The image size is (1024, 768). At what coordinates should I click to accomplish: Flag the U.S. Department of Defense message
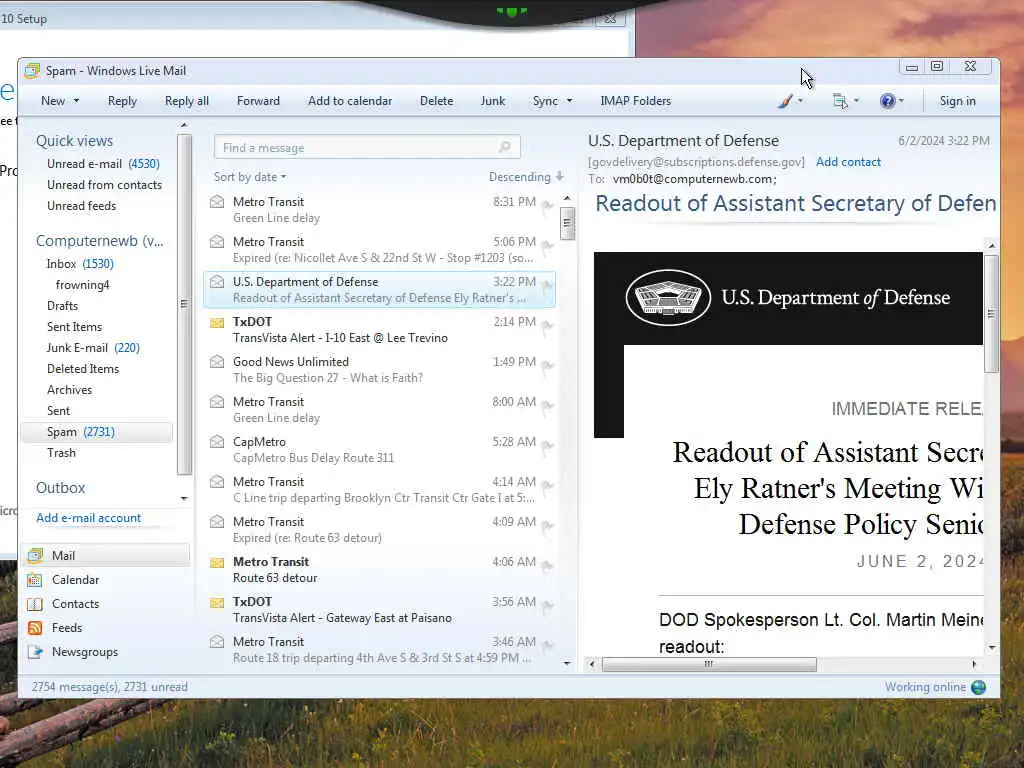[x=547, y=286]
